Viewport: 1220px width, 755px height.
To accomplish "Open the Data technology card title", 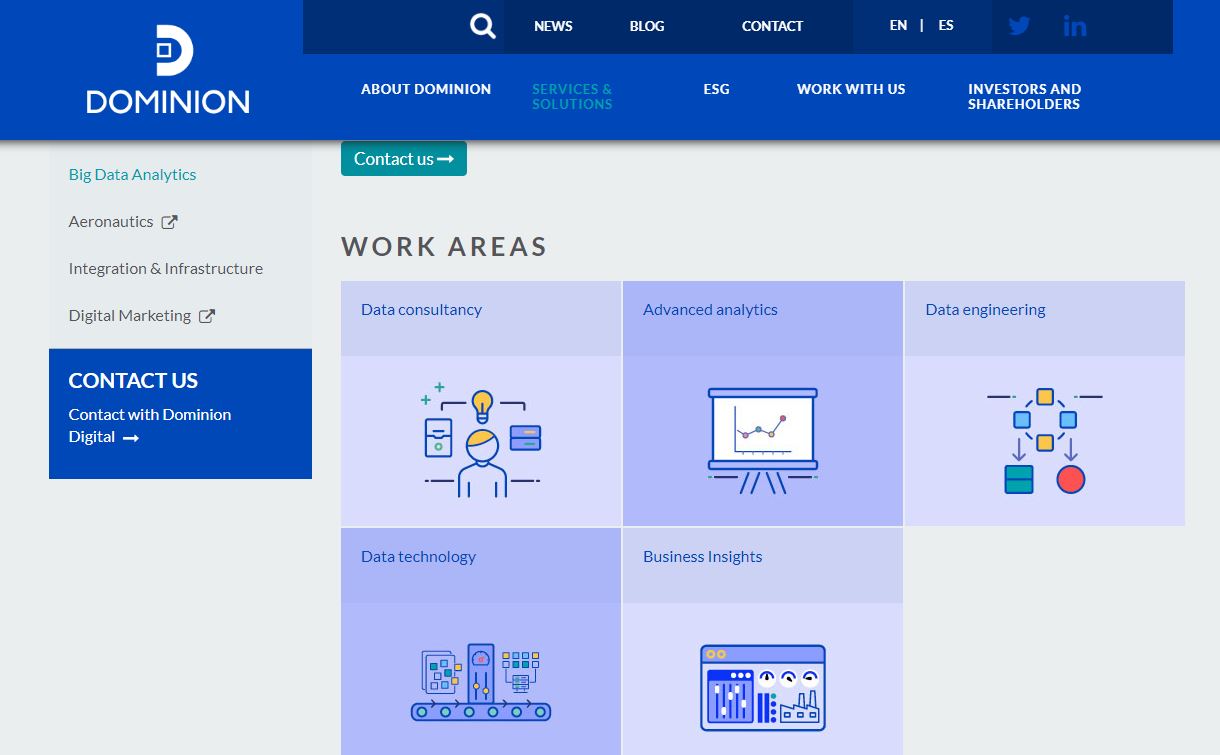I will point(418,557).
